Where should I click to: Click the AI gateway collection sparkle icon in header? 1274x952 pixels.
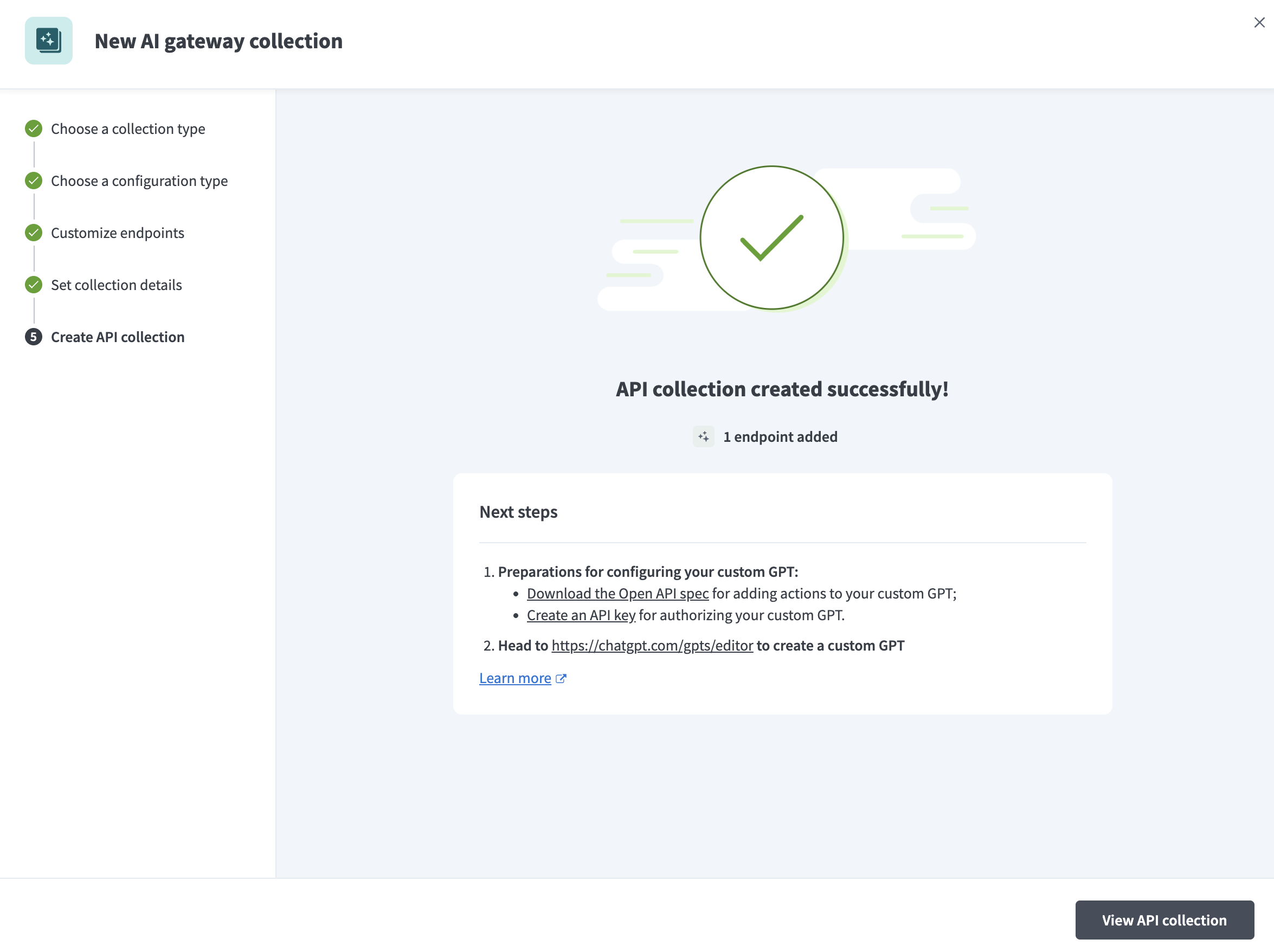(49, 40)
